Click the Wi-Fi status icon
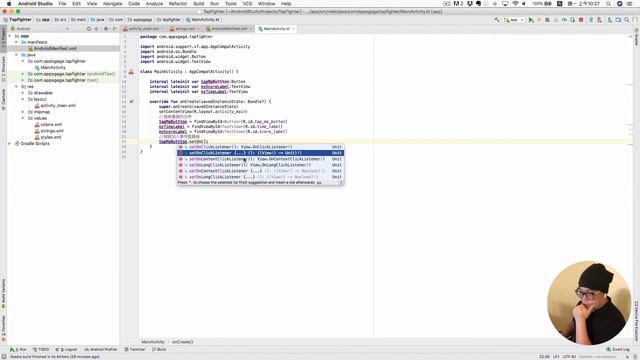This screenshot has height=360, width=640. (515, 4)
